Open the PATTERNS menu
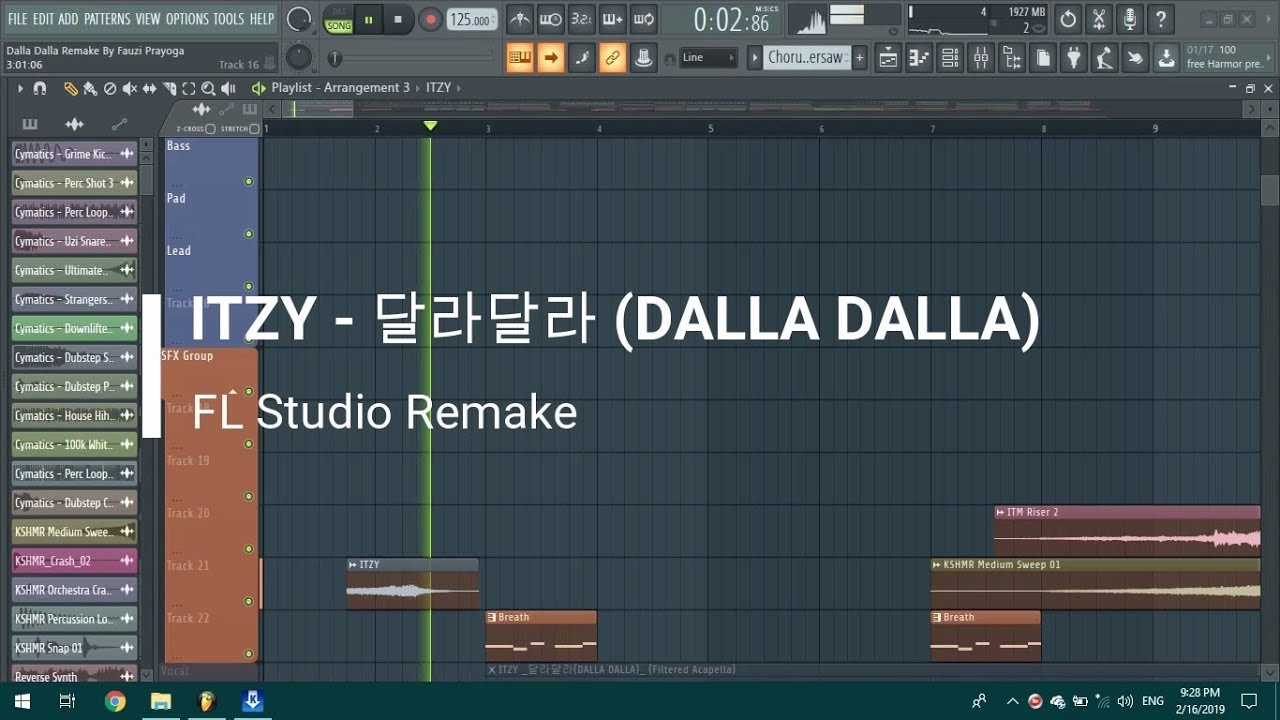The height and width of the screenshot is (720, 1280). pyautogui.click(x=107, y=19)
